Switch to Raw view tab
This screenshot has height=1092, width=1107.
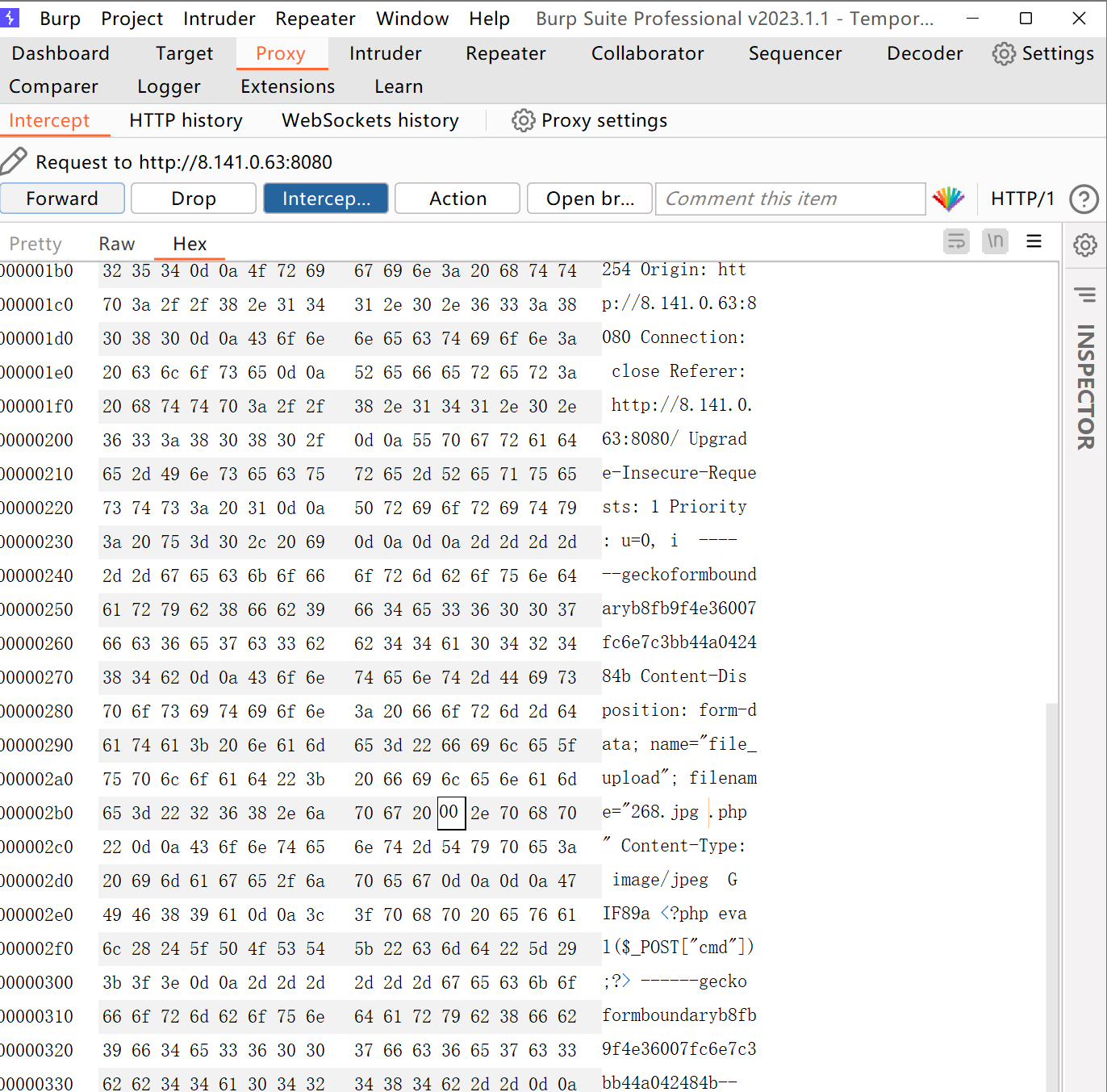(x=117, y=244)
